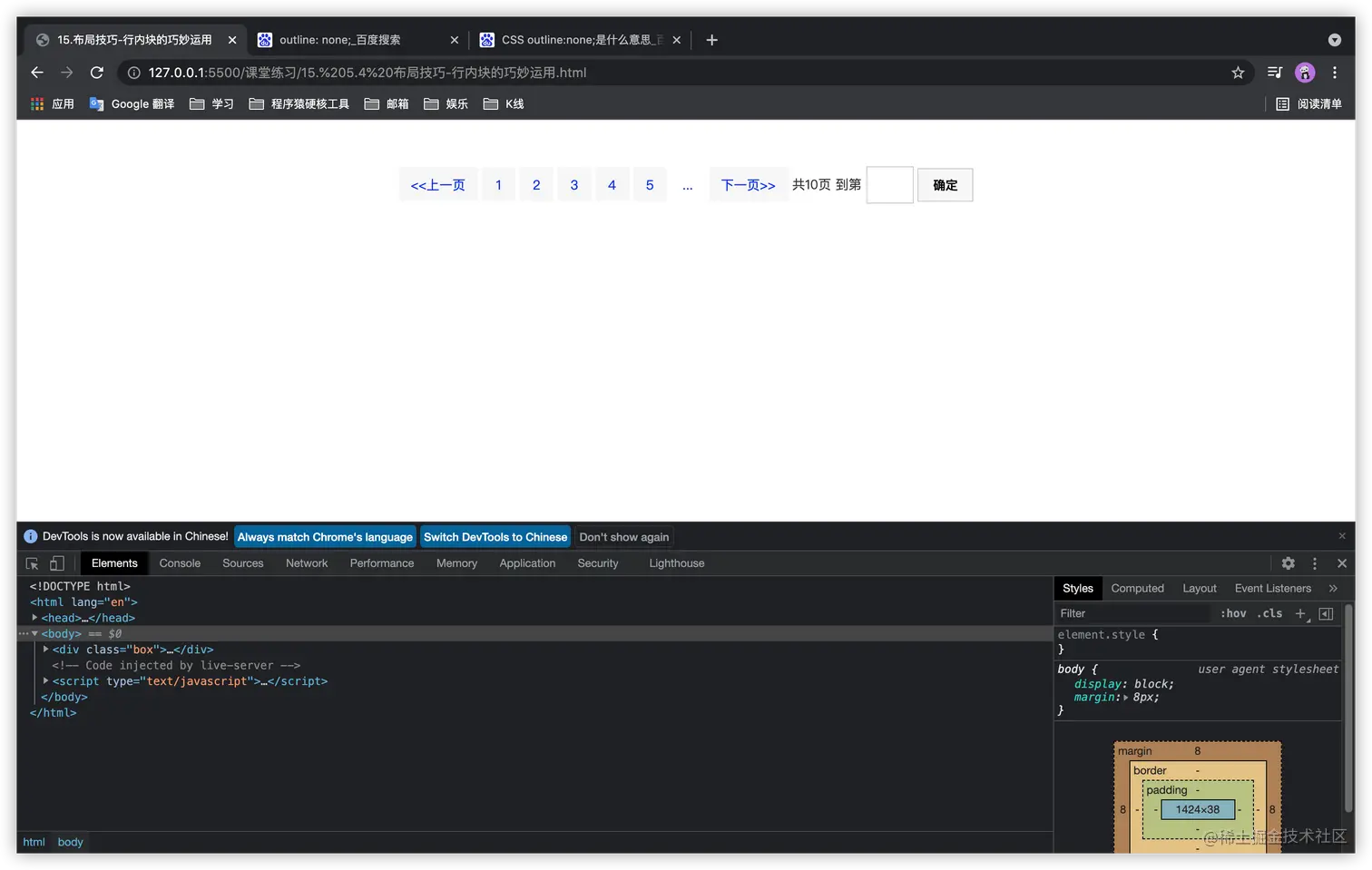This screenshot has height=870, width=1372.
Task: Open the 娱乐 bookmark folder
Action: [x=446, y=104]
